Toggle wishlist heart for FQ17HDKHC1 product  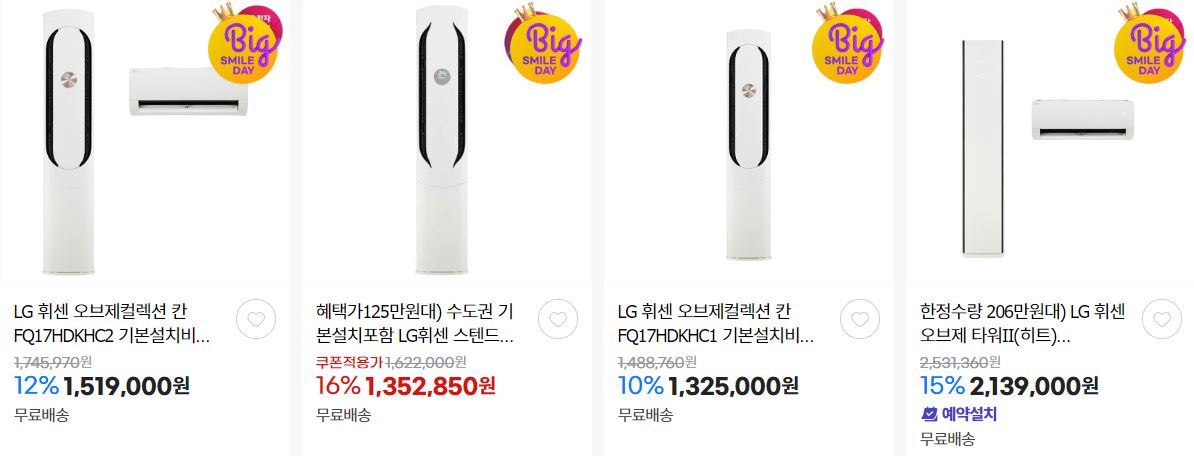[860, 320]
